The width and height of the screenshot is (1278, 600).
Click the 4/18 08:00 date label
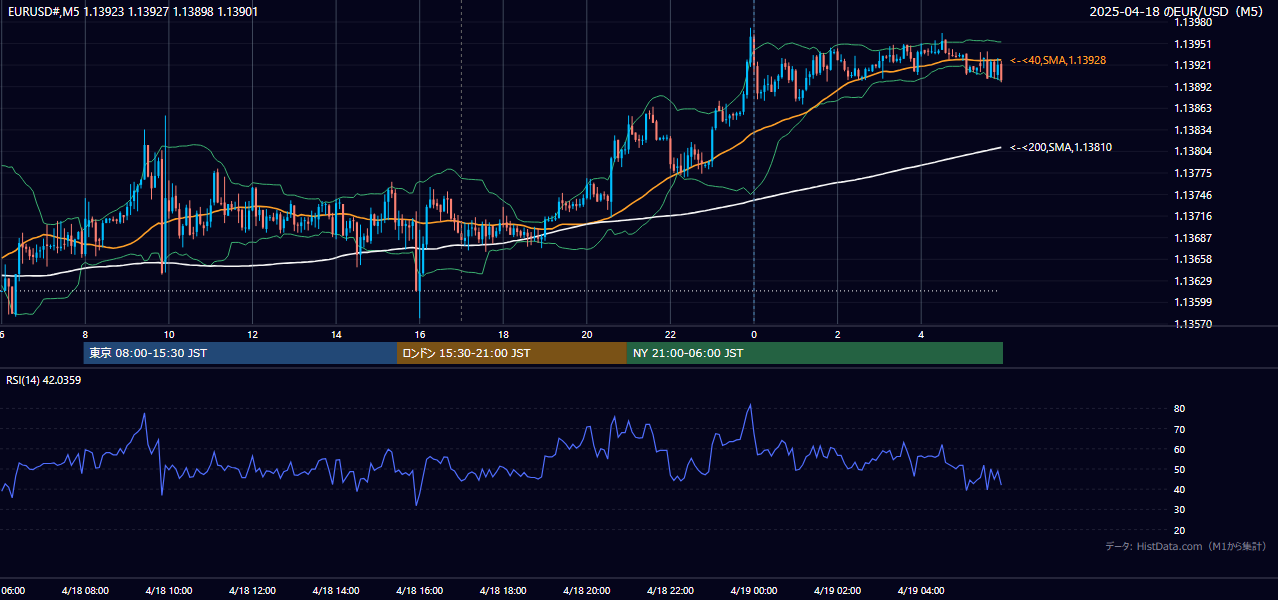(85, 590)
